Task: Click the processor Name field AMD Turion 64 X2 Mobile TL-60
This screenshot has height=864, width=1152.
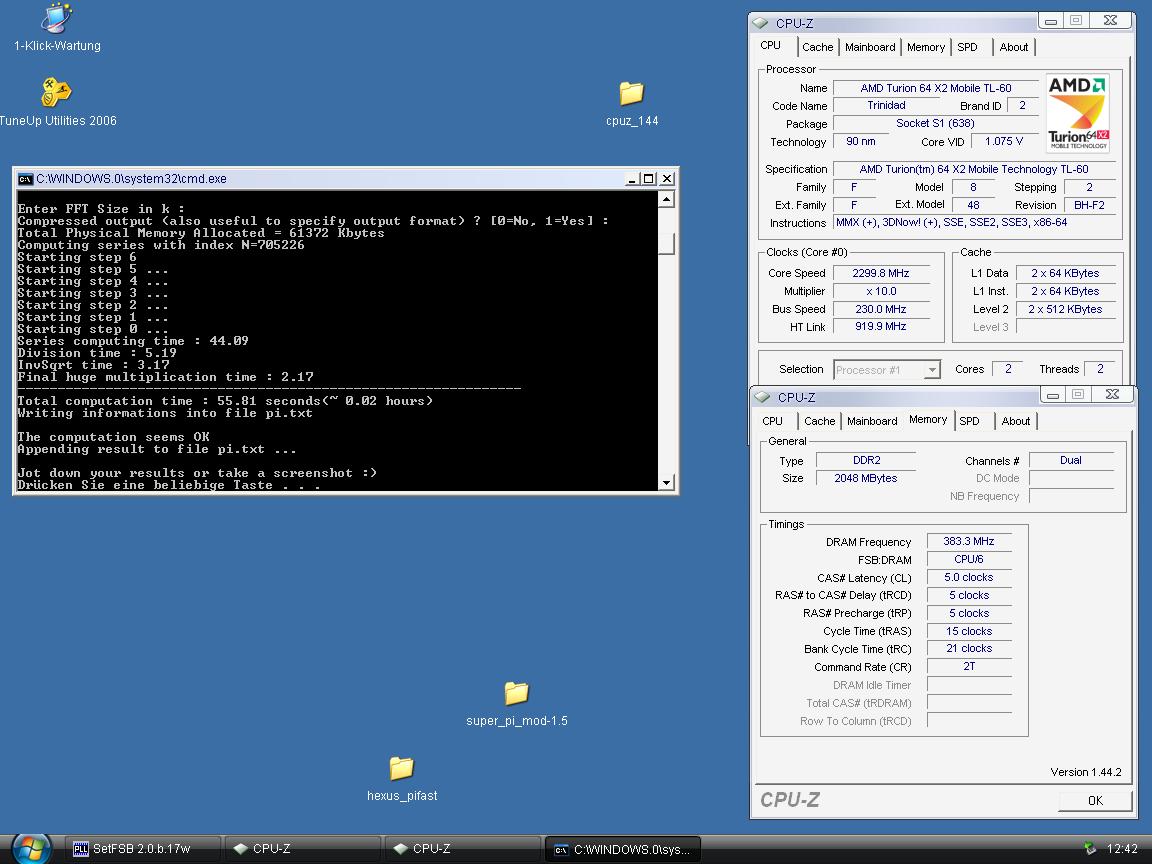Action: click(936, 88)
